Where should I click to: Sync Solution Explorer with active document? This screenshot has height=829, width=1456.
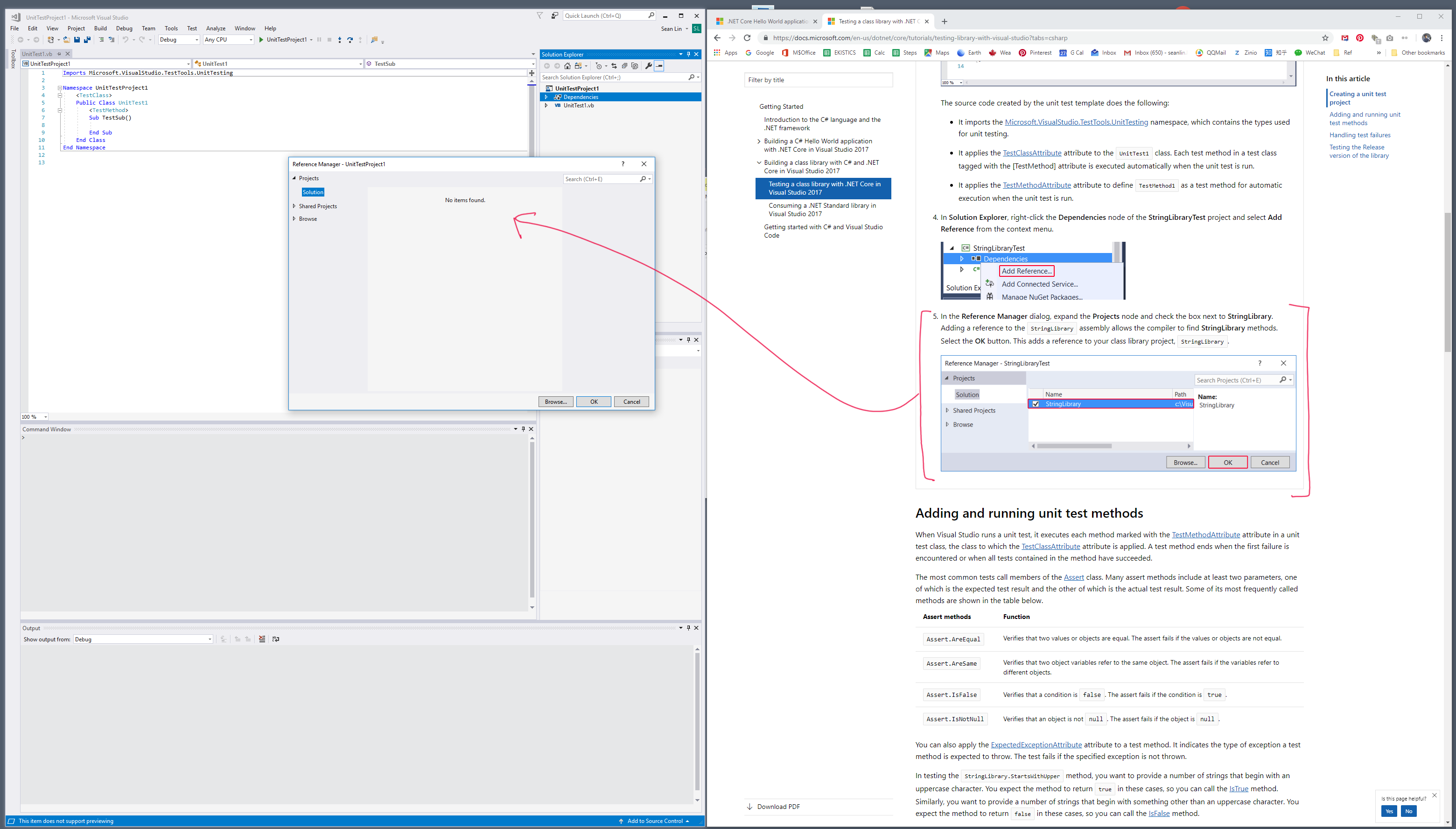click(614, 66)
